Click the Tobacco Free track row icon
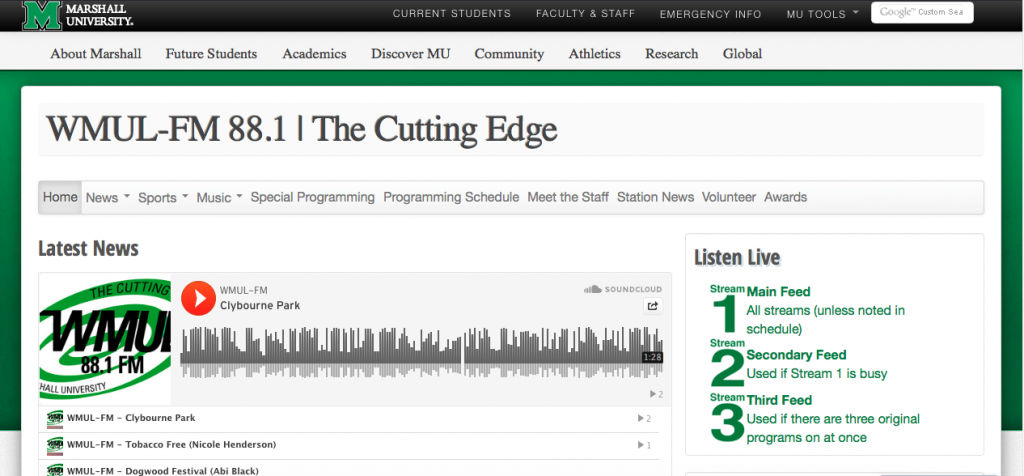The width and height of the screenshot is (1024, 476). tap(55, 445)
